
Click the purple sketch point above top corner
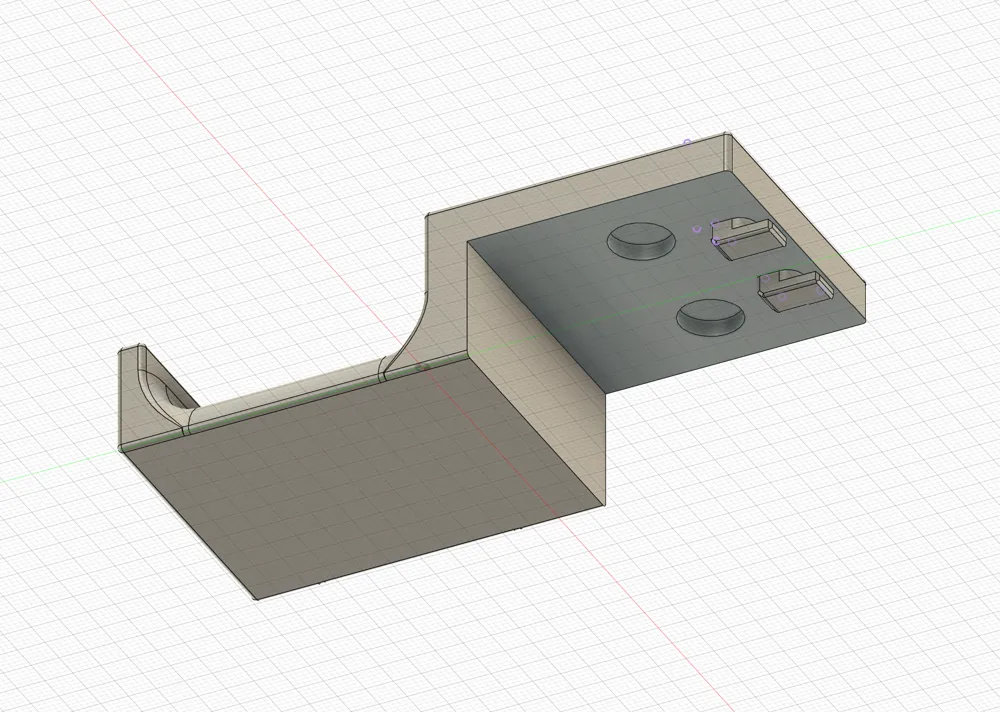[687, 142]
